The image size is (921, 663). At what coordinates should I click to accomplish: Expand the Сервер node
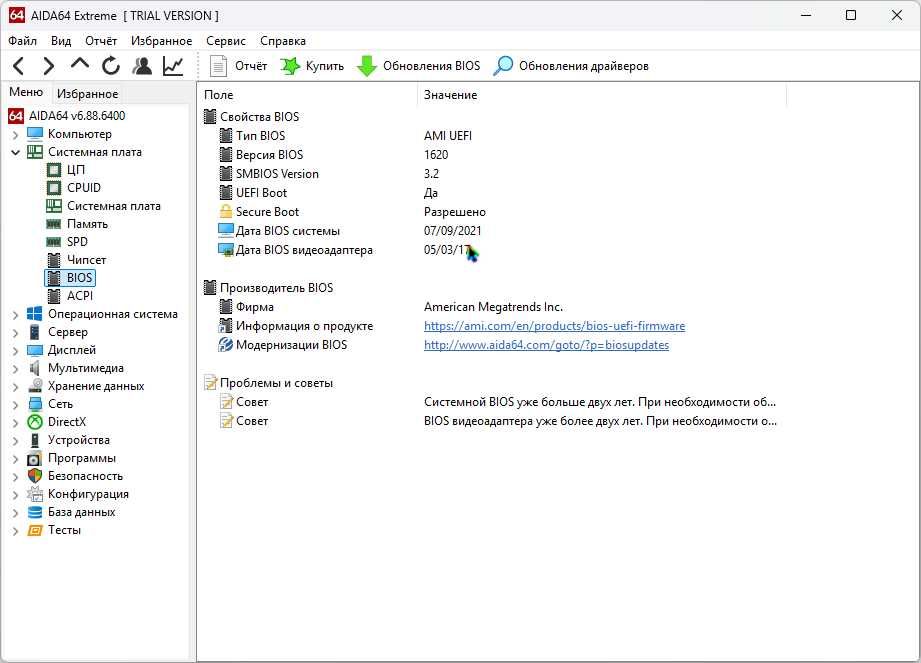(15, 332)
